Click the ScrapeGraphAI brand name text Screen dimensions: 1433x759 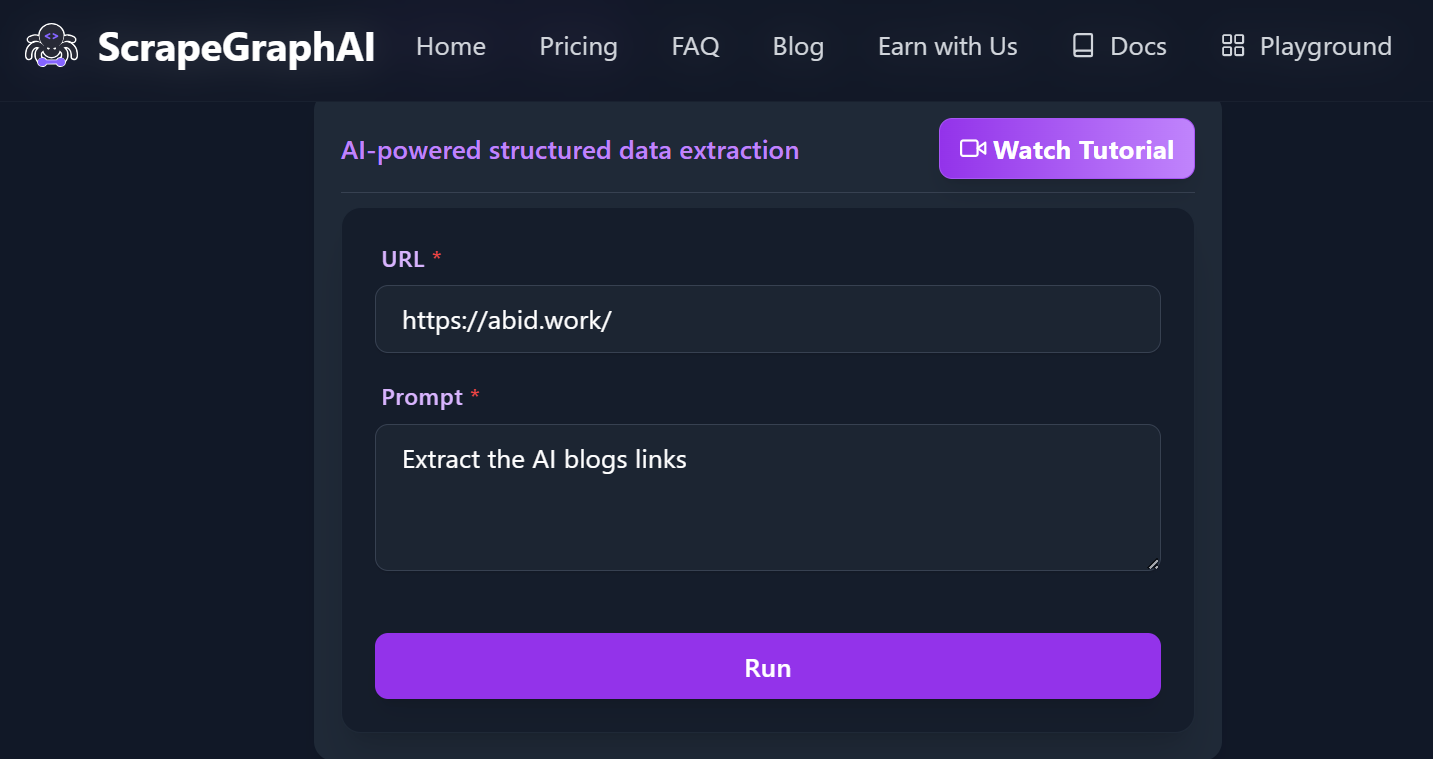(x=236, y=47)
